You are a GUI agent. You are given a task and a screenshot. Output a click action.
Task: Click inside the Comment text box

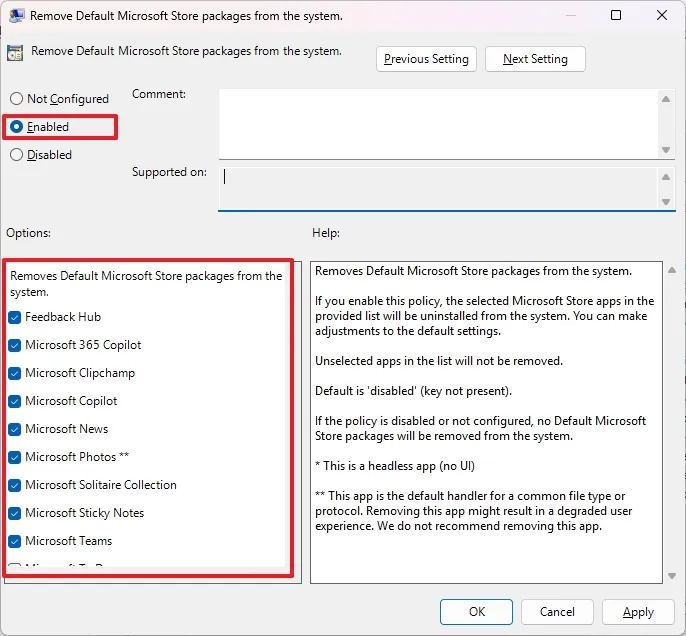point(438,122)
